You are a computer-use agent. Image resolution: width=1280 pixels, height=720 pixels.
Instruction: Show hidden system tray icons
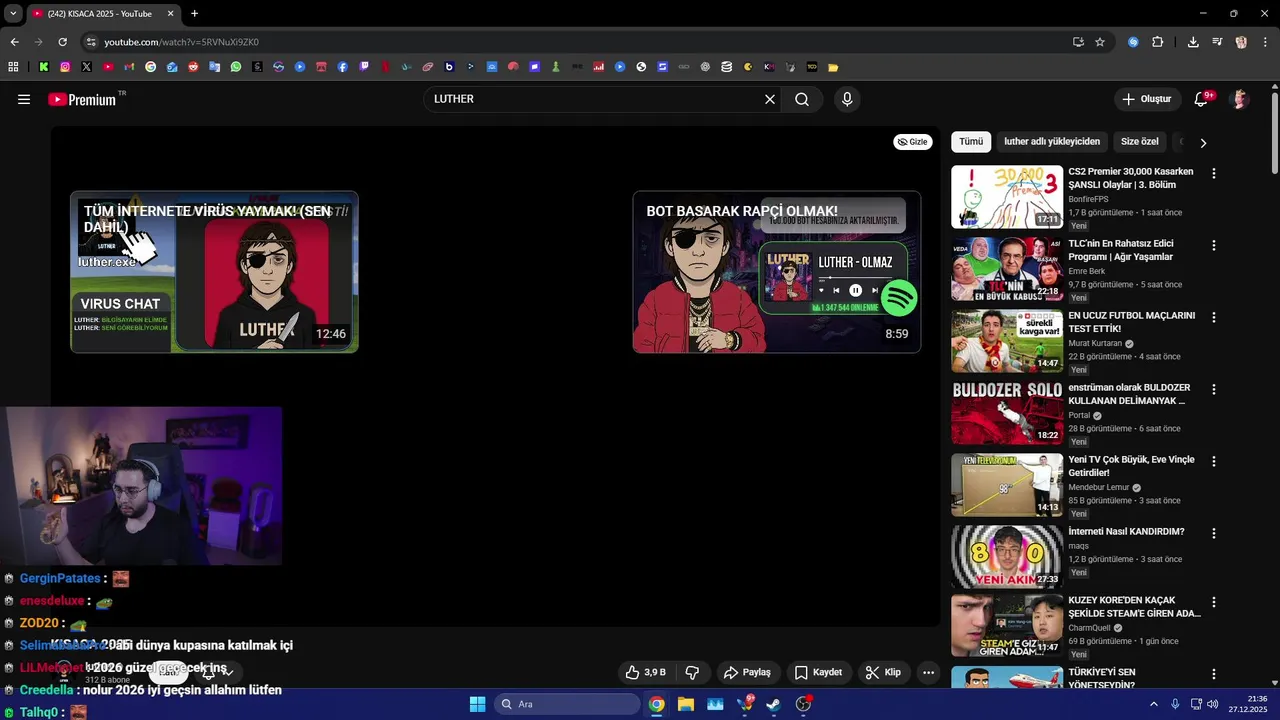(x=1153, y=704)
